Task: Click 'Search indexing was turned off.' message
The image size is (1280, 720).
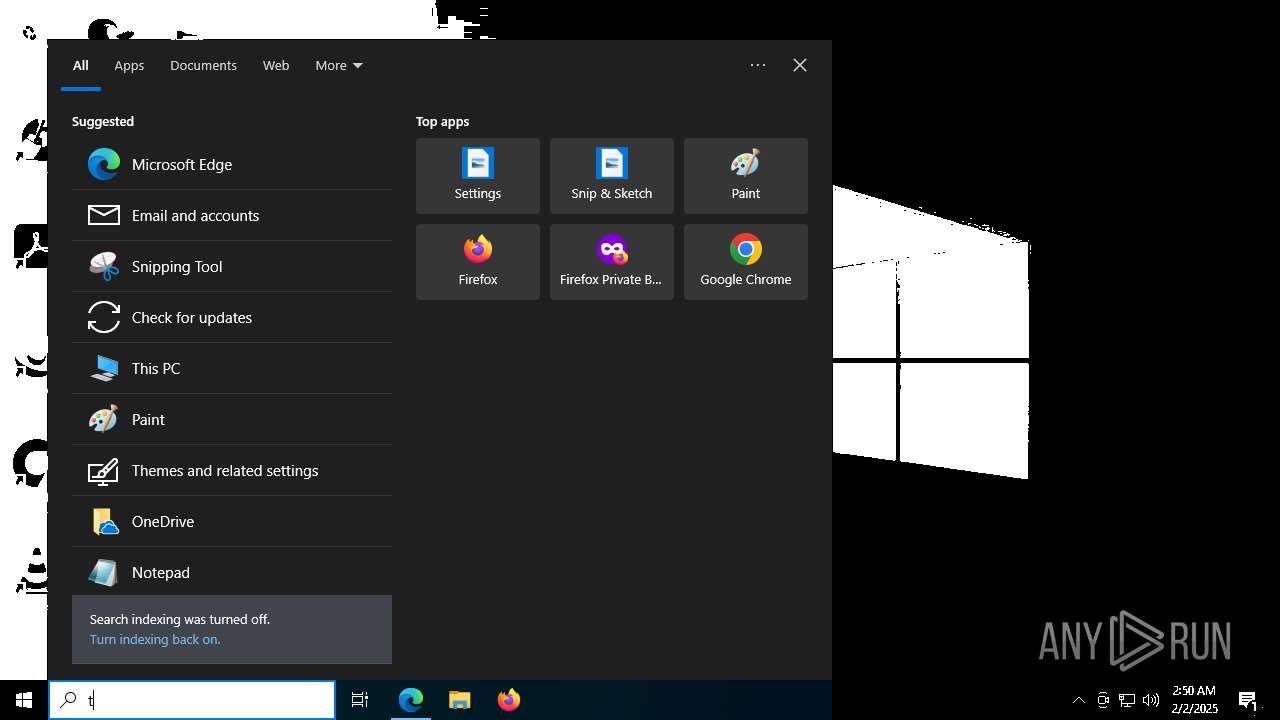Action: pos(180,619)
